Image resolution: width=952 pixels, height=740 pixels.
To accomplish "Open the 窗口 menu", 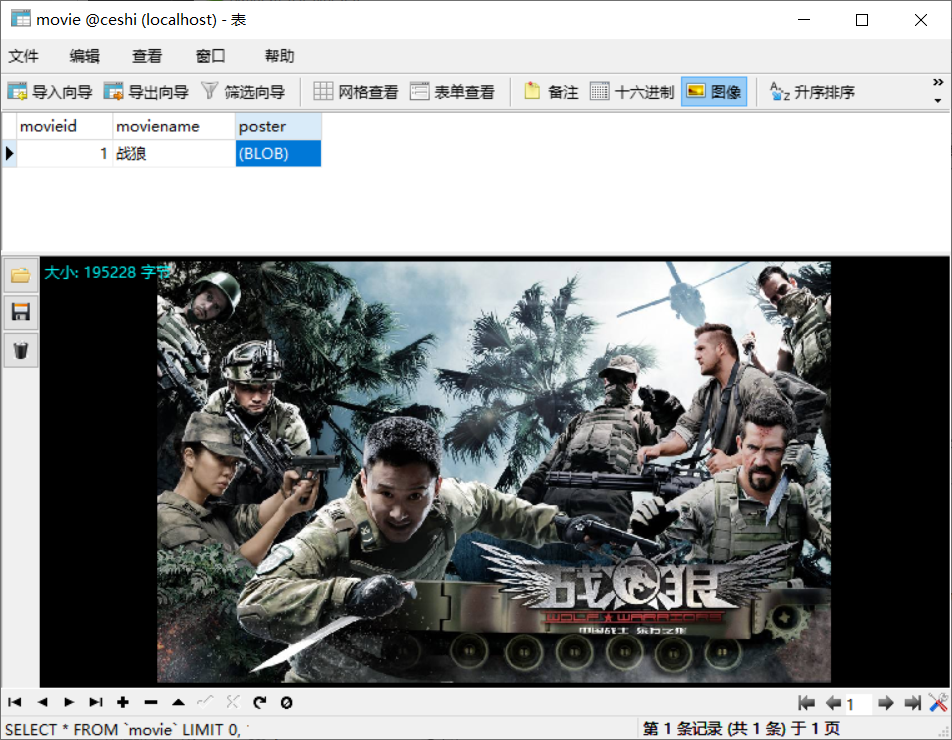I will pyautogui.click(x=211, y=56).
